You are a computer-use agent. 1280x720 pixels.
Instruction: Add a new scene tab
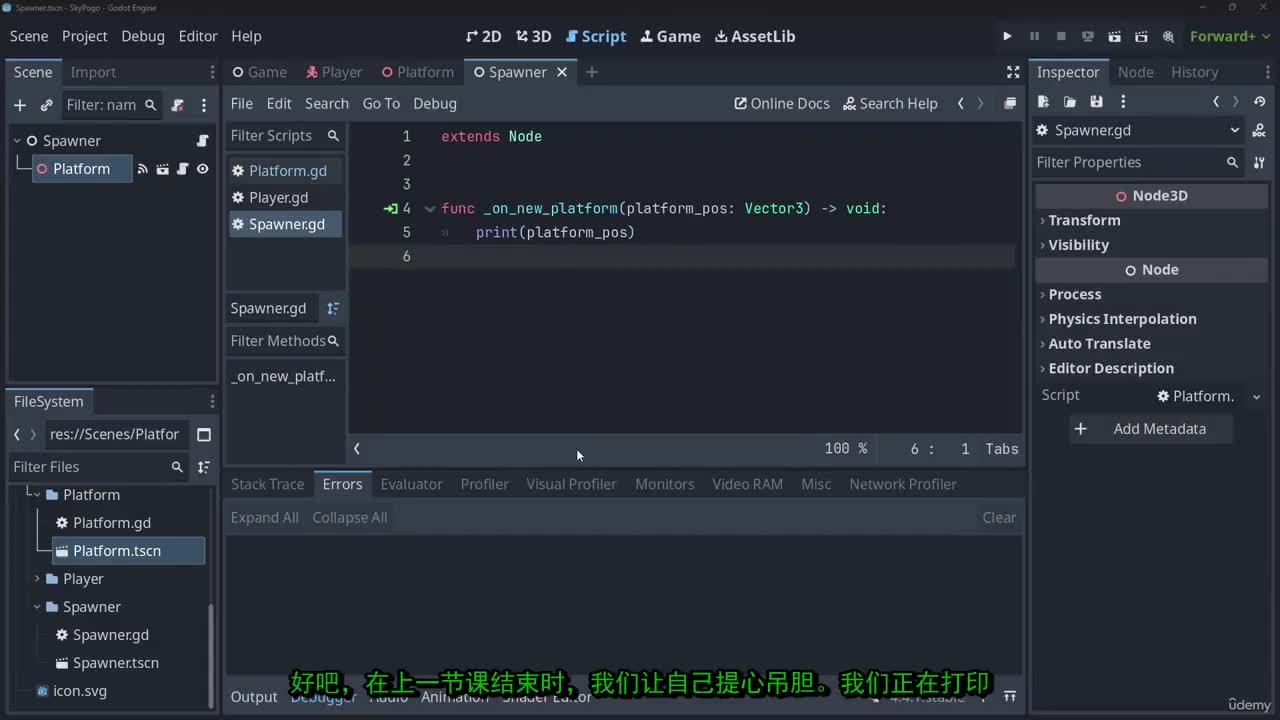pyautogui.click(x=592, y=72)
